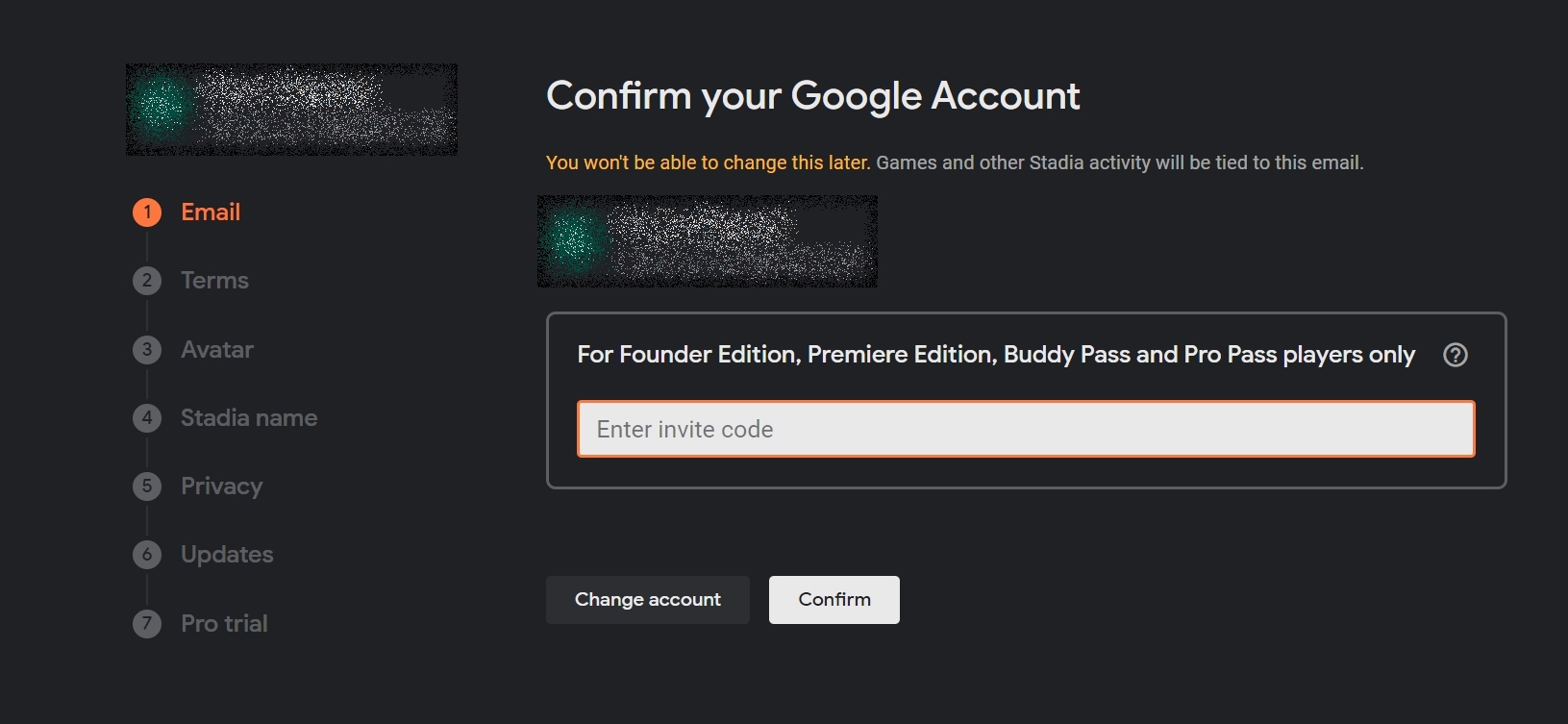The width and height of the screenshot is (1568, 724).
Task: Click the step 3 number circle
Action: coord(147,349)
